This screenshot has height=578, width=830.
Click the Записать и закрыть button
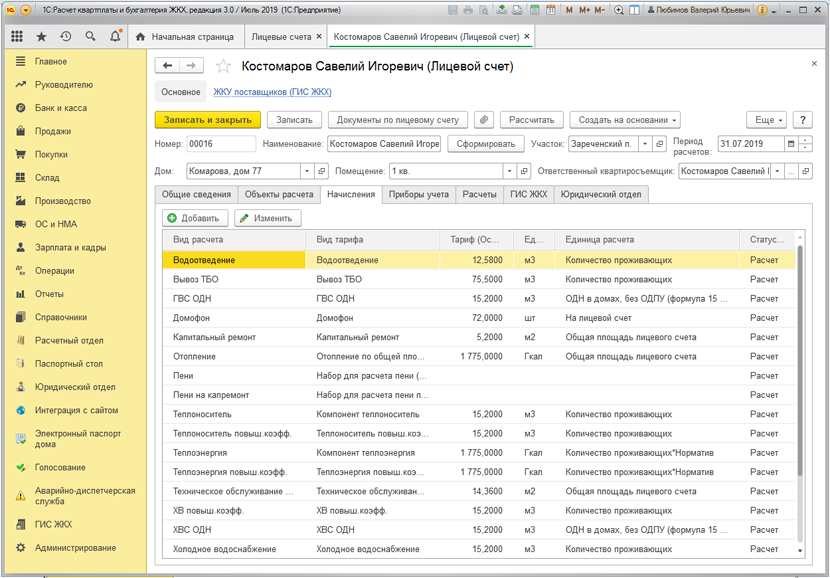207,119
